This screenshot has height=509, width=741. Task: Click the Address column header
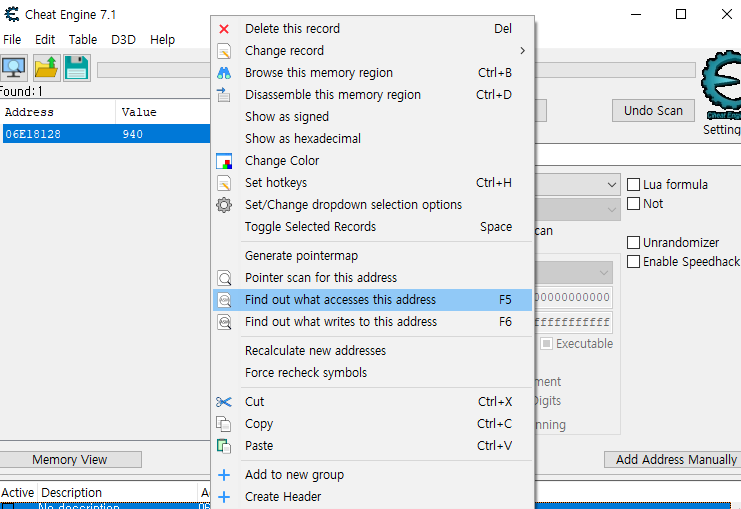click(x=58, y=112)
